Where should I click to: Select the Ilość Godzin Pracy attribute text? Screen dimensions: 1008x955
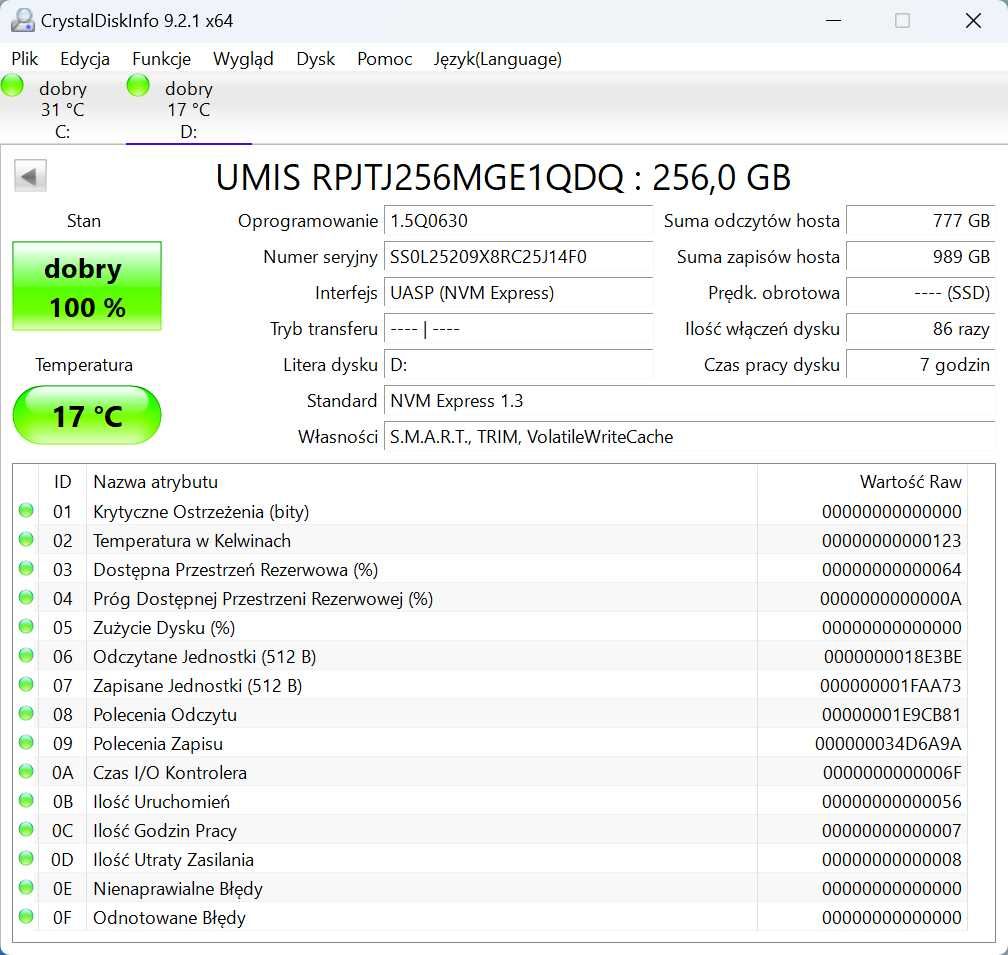(165, 831)
